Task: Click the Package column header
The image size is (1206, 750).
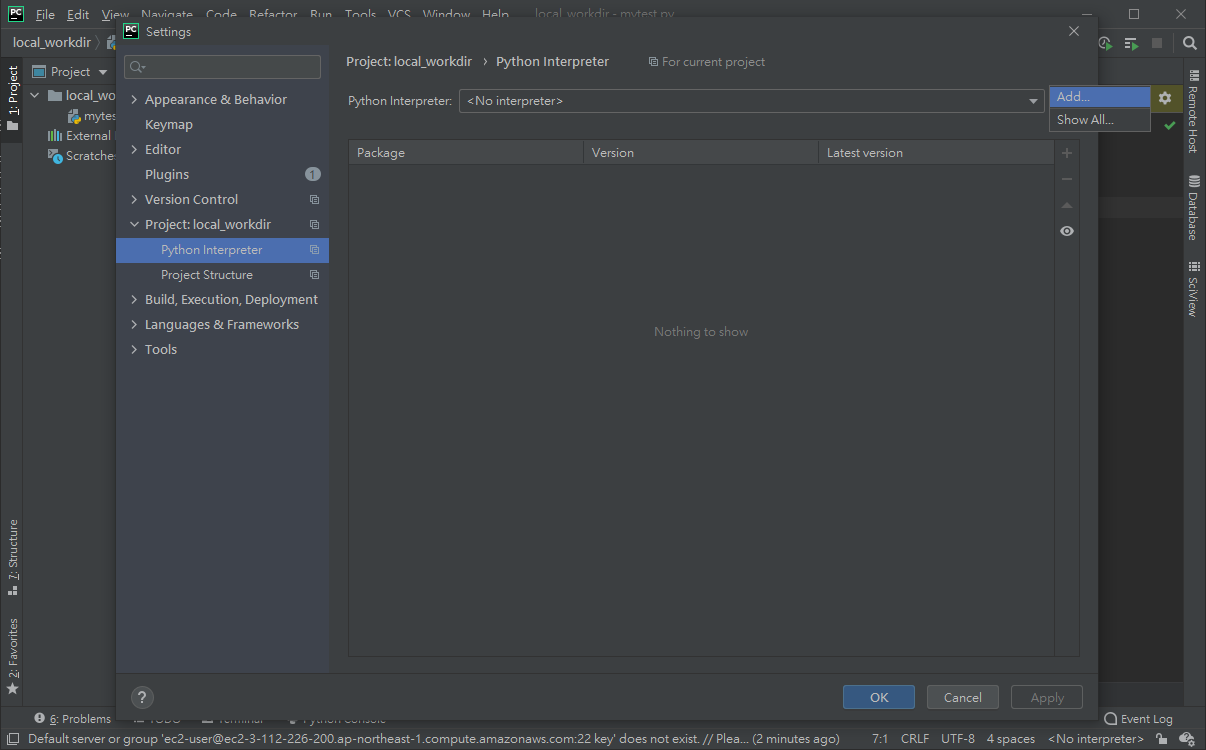Action: click(466, 153)
